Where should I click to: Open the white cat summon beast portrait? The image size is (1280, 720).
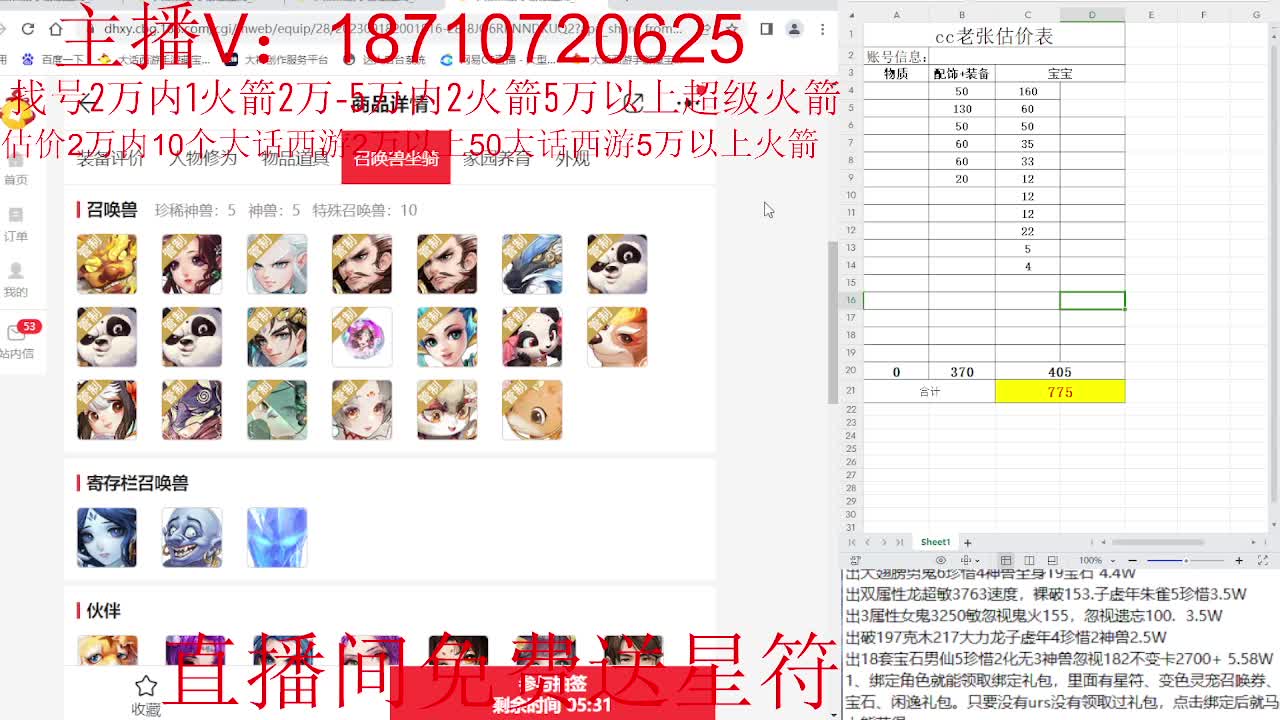coord(447,410)
